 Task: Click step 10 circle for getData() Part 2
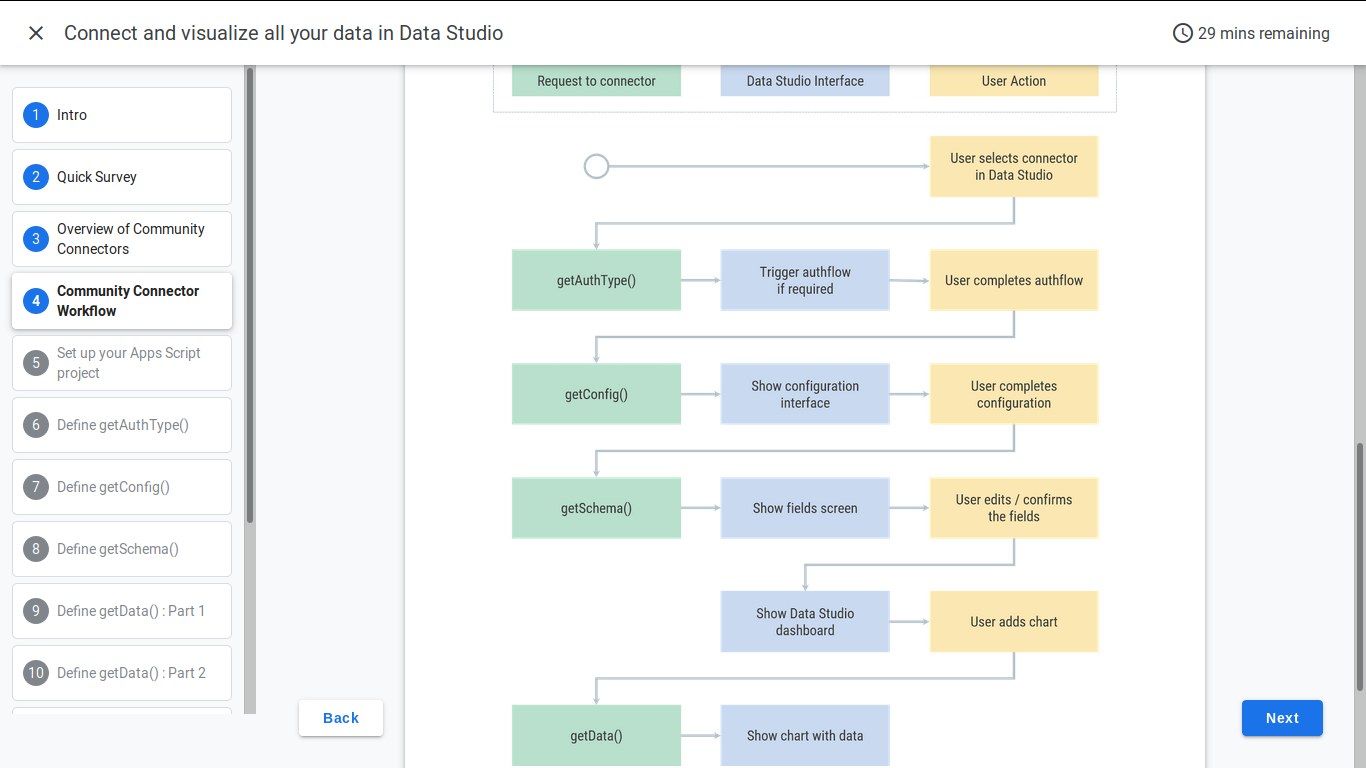coord(36,673)
